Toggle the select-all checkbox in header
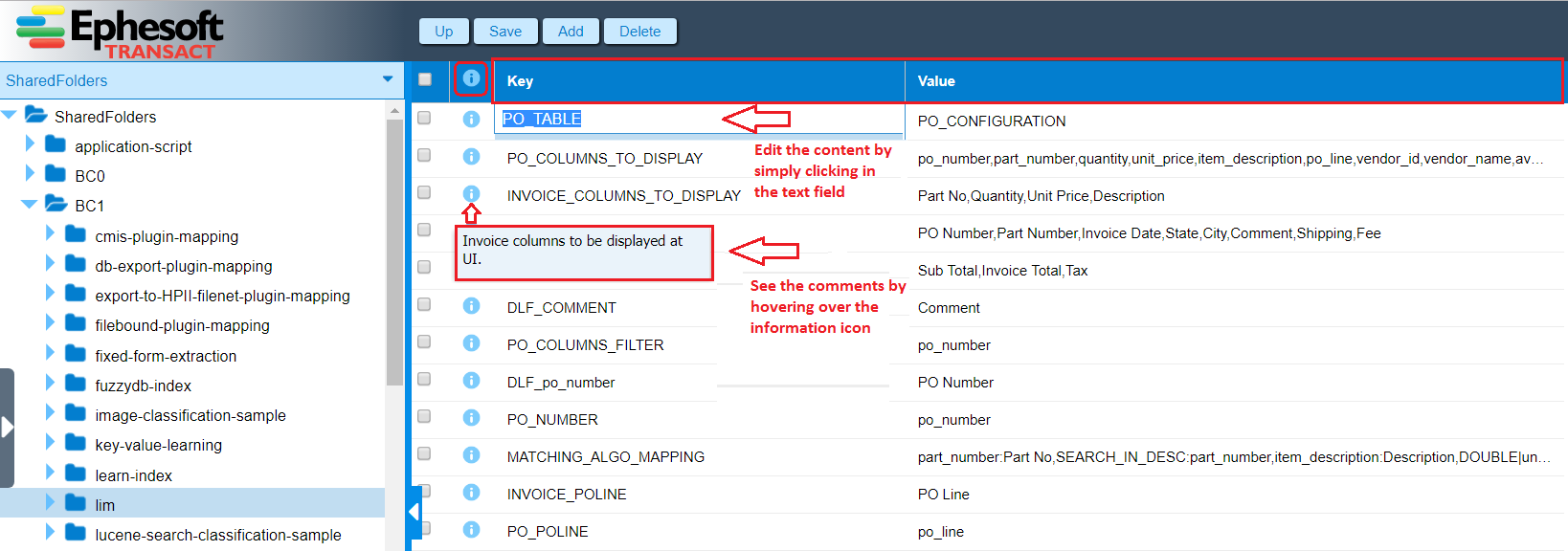This screenshot has height=551, width=1568. [x=425, y=79]
